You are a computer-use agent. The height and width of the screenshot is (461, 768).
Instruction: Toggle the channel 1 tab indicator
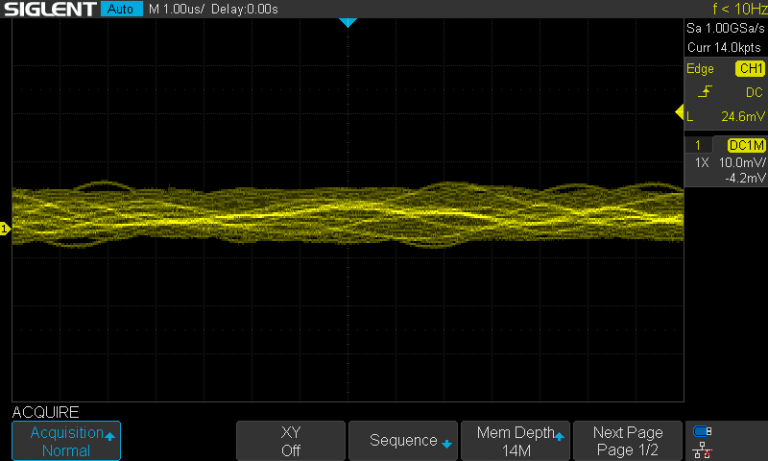point(698,145)
